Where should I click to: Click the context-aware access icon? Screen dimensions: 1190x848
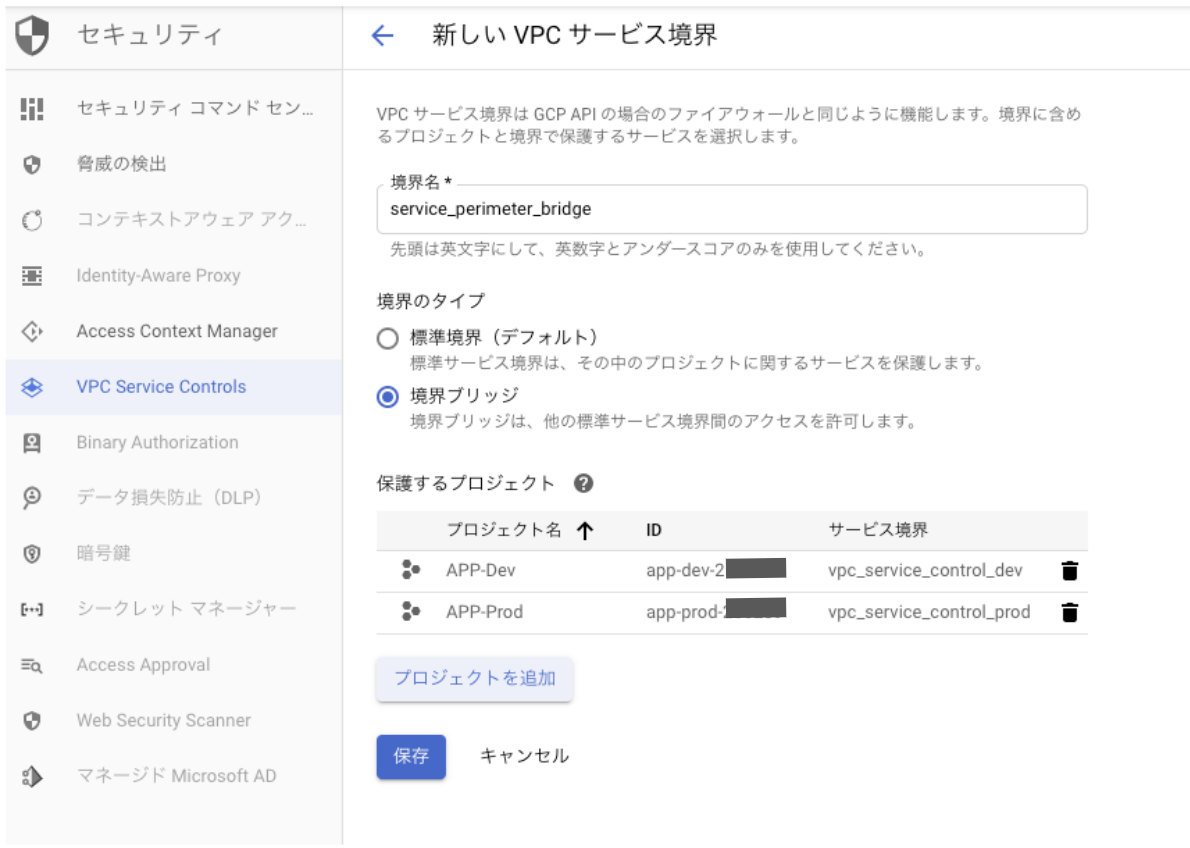[x=32, y=220]
